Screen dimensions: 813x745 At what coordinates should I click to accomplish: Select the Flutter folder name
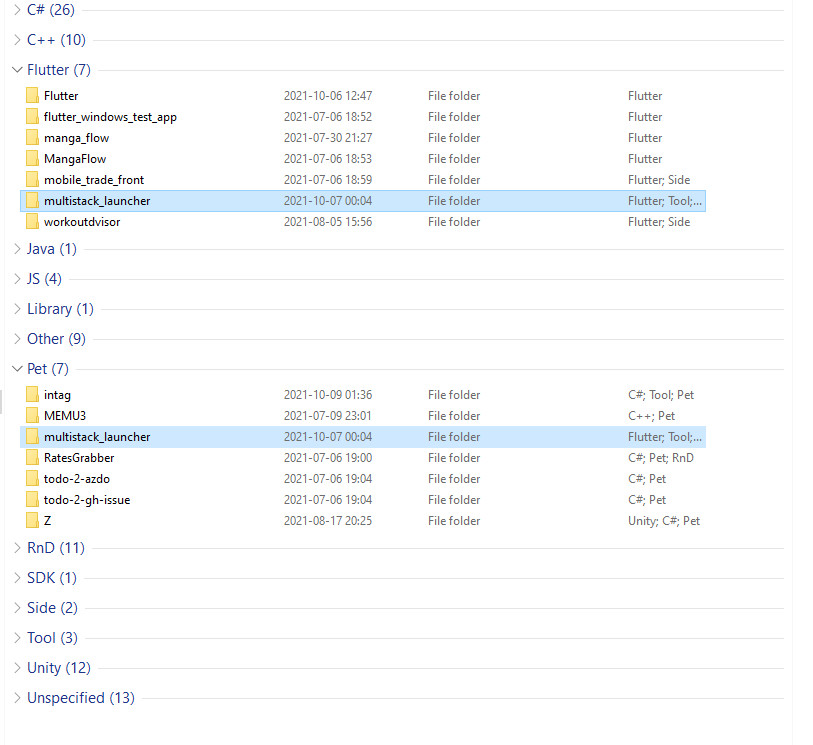tap(61, 96)
